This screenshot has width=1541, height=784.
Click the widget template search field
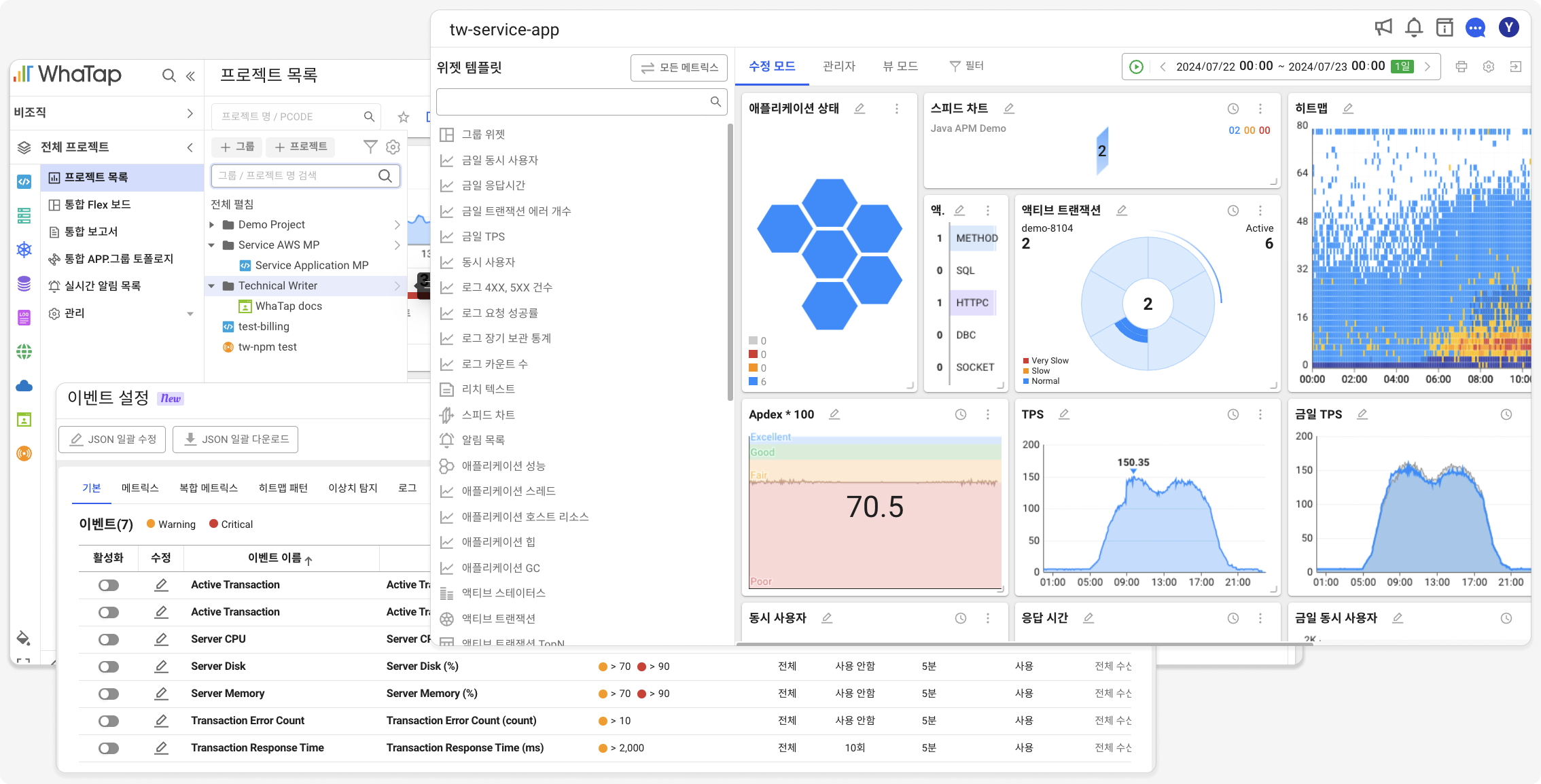(x=582, y=102)
